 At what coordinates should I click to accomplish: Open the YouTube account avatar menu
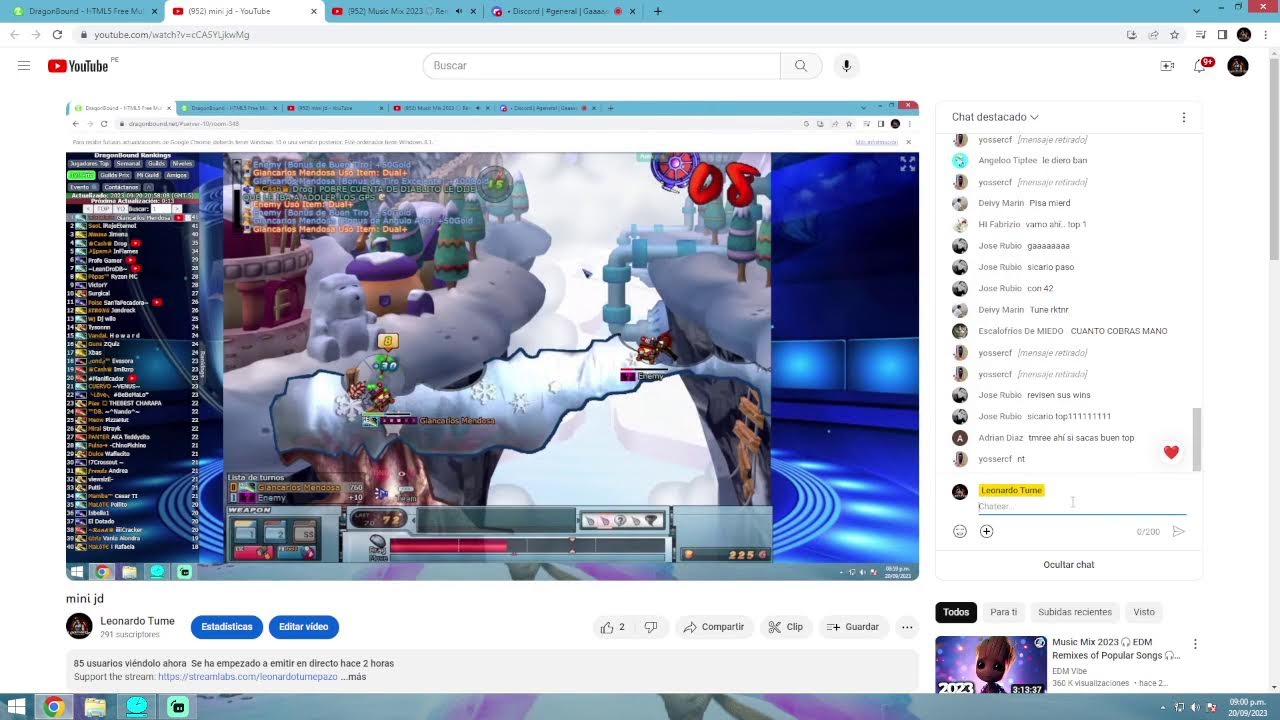[x=1238, y=66]
